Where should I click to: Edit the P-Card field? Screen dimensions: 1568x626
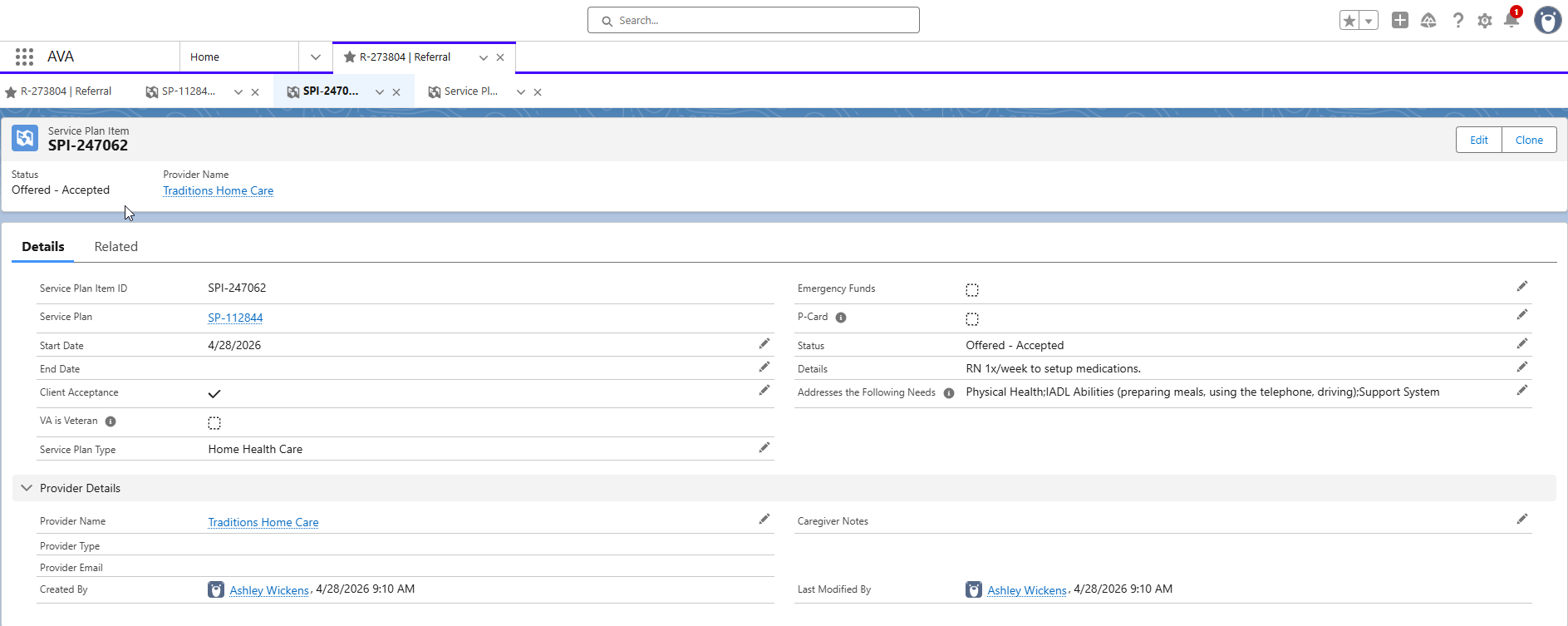(x=1522, y=315)
